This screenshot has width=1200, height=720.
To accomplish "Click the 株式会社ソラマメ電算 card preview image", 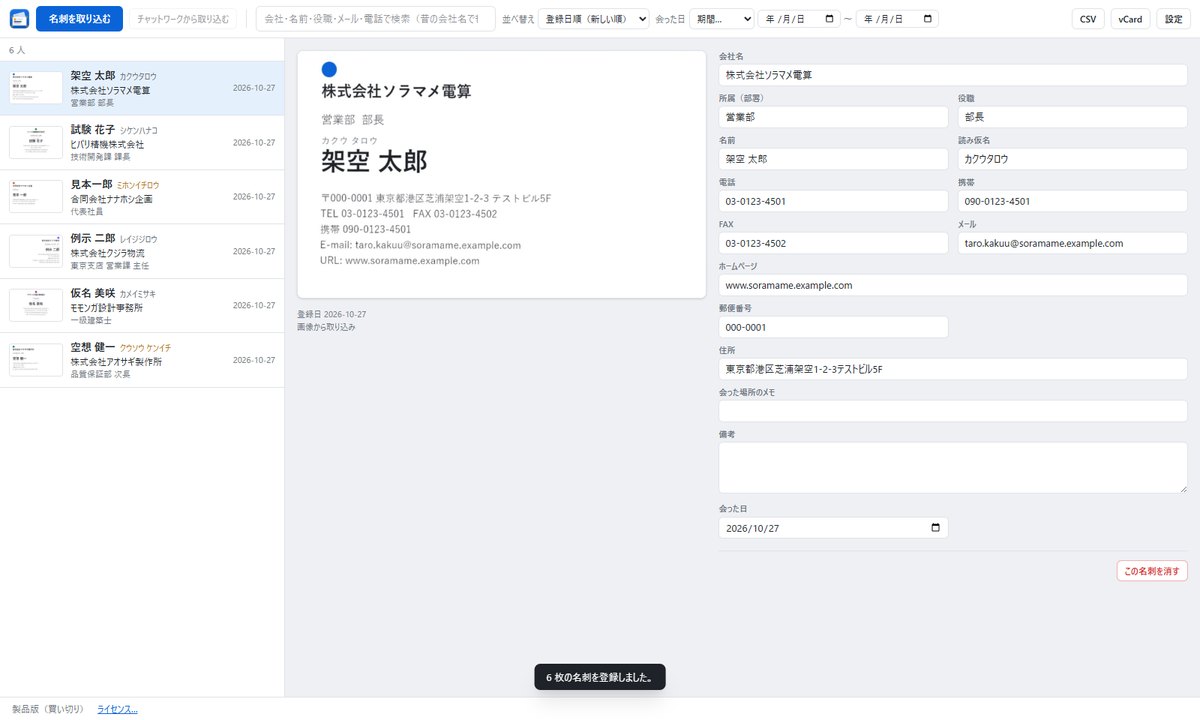I will 502,174.
